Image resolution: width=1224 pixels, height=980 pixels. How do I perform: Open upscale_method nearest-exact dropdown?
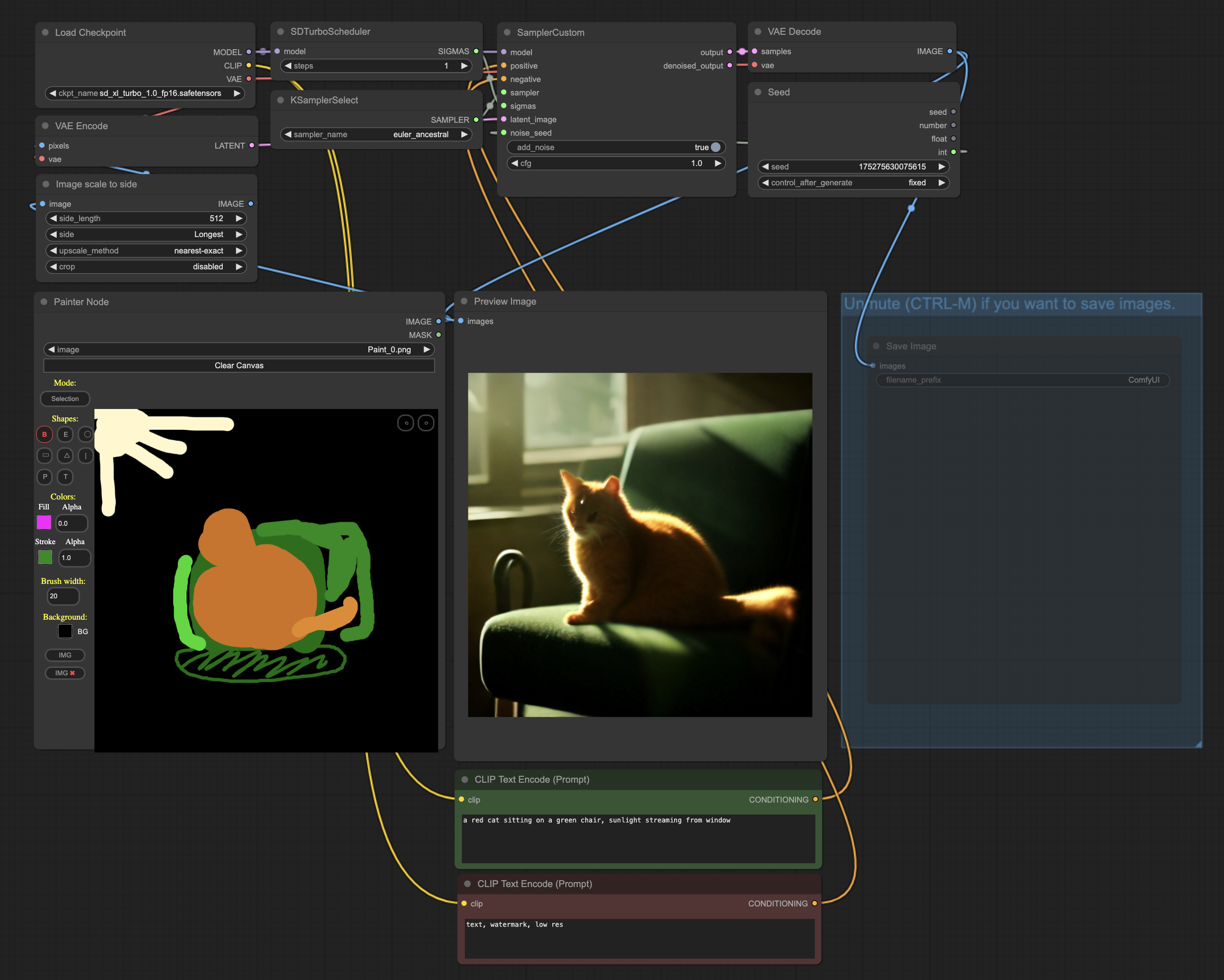pyautogui.click(x=145, y=250)
